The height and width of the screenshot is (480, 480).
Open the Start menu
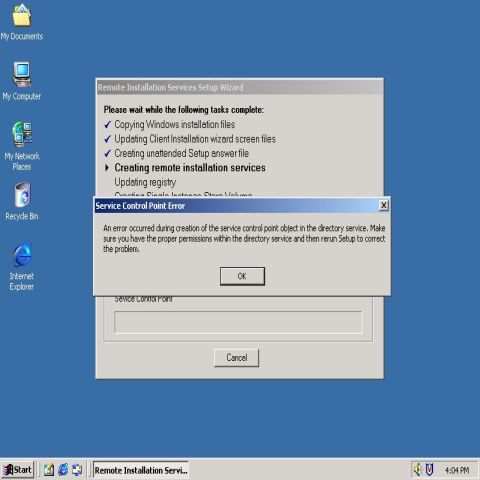(18, 470)
